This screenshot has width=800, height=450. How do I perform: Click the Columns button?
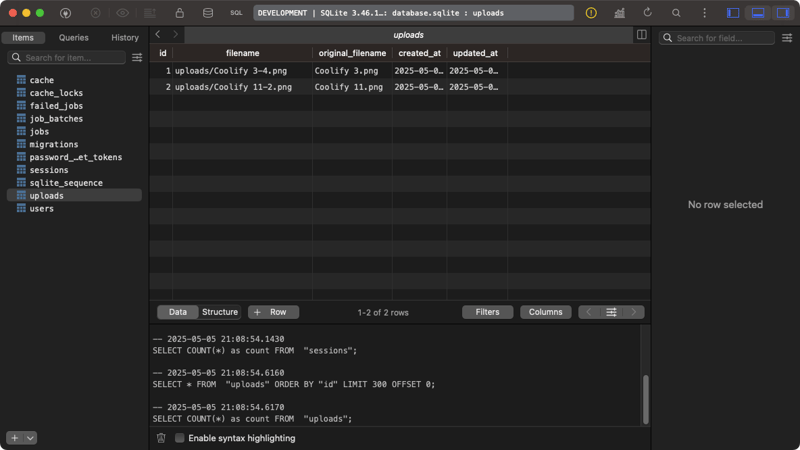click(x=545, y=312)
